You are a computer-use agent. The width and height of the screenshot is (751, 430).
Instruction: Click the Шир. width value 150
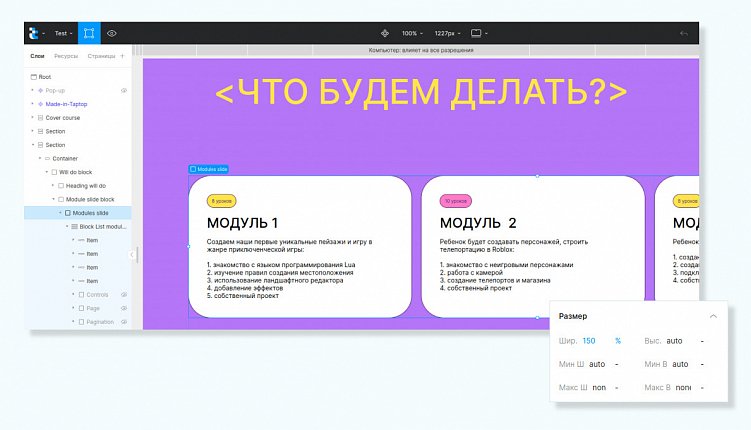click(x=589, y=341)
